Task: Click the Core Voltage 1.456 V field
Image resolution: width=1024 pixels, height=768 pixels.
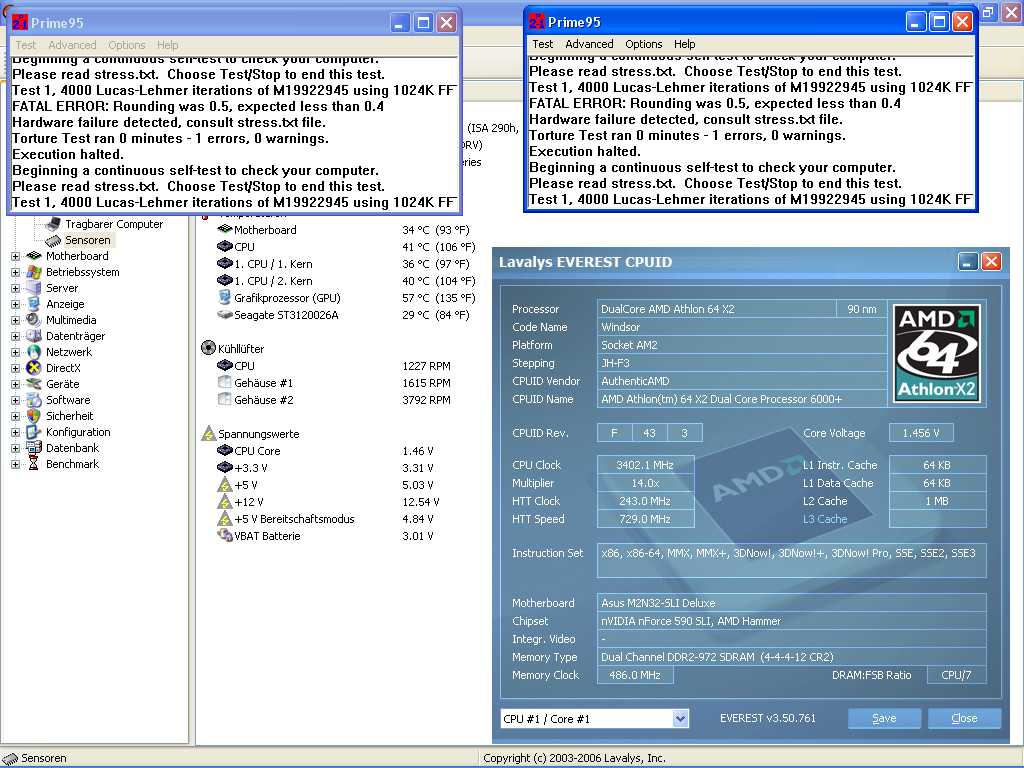Action: pos(921,433)
